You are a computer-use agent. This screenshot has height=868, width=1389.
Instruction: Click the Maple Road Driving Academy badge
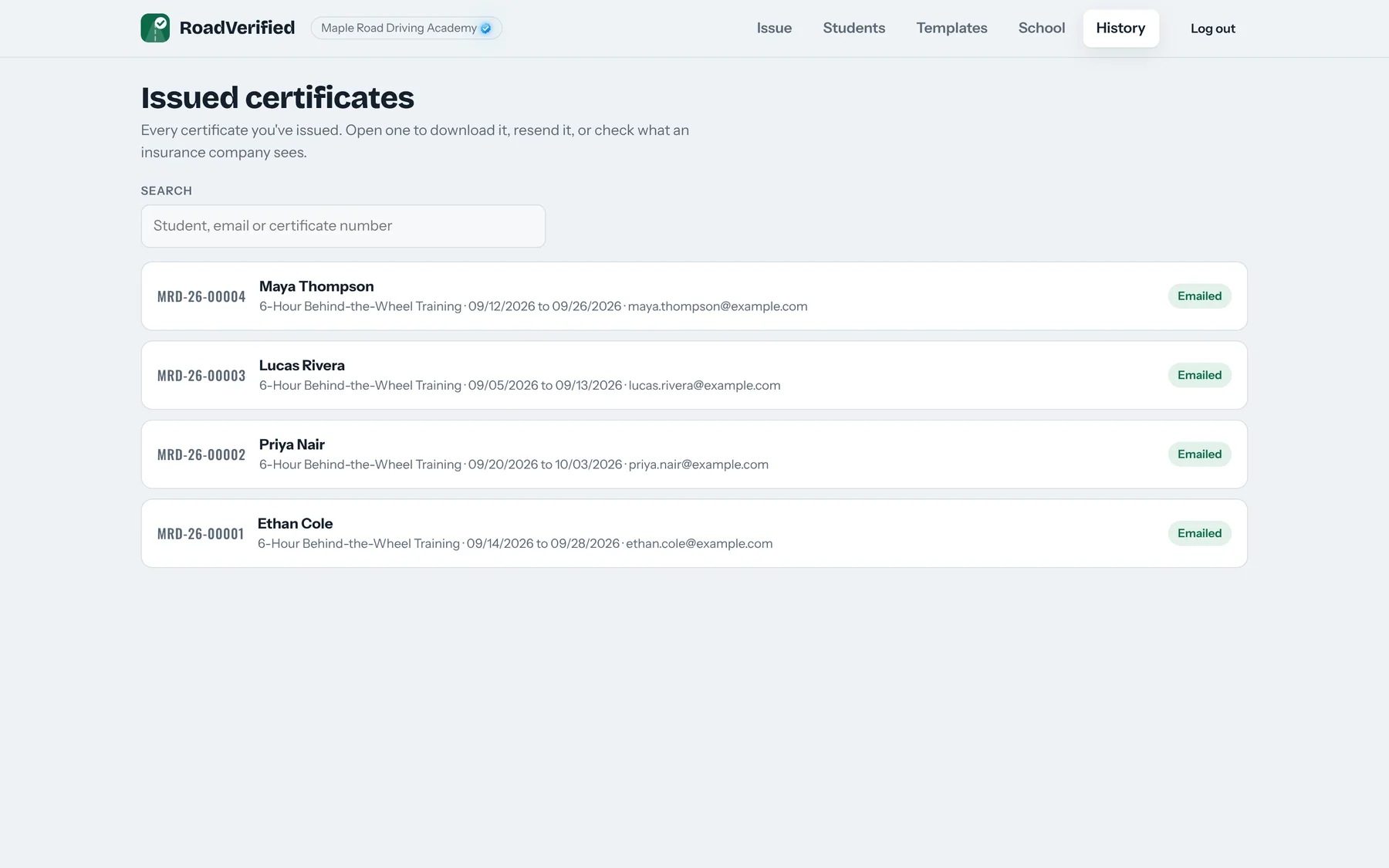406,28
